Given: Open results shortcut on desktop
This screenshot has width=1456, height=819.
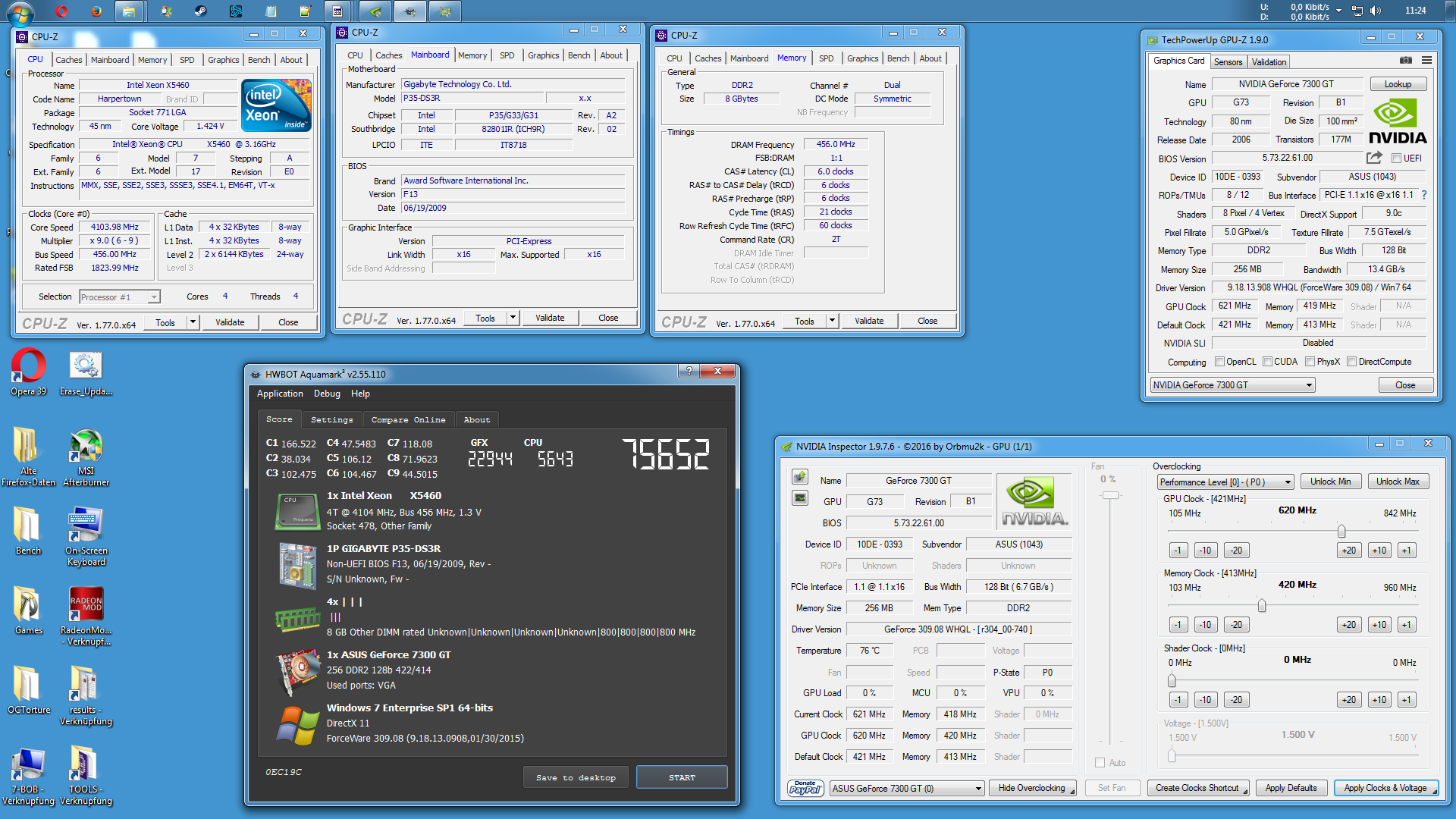Looking at the screenshot, I should point(86,695).
